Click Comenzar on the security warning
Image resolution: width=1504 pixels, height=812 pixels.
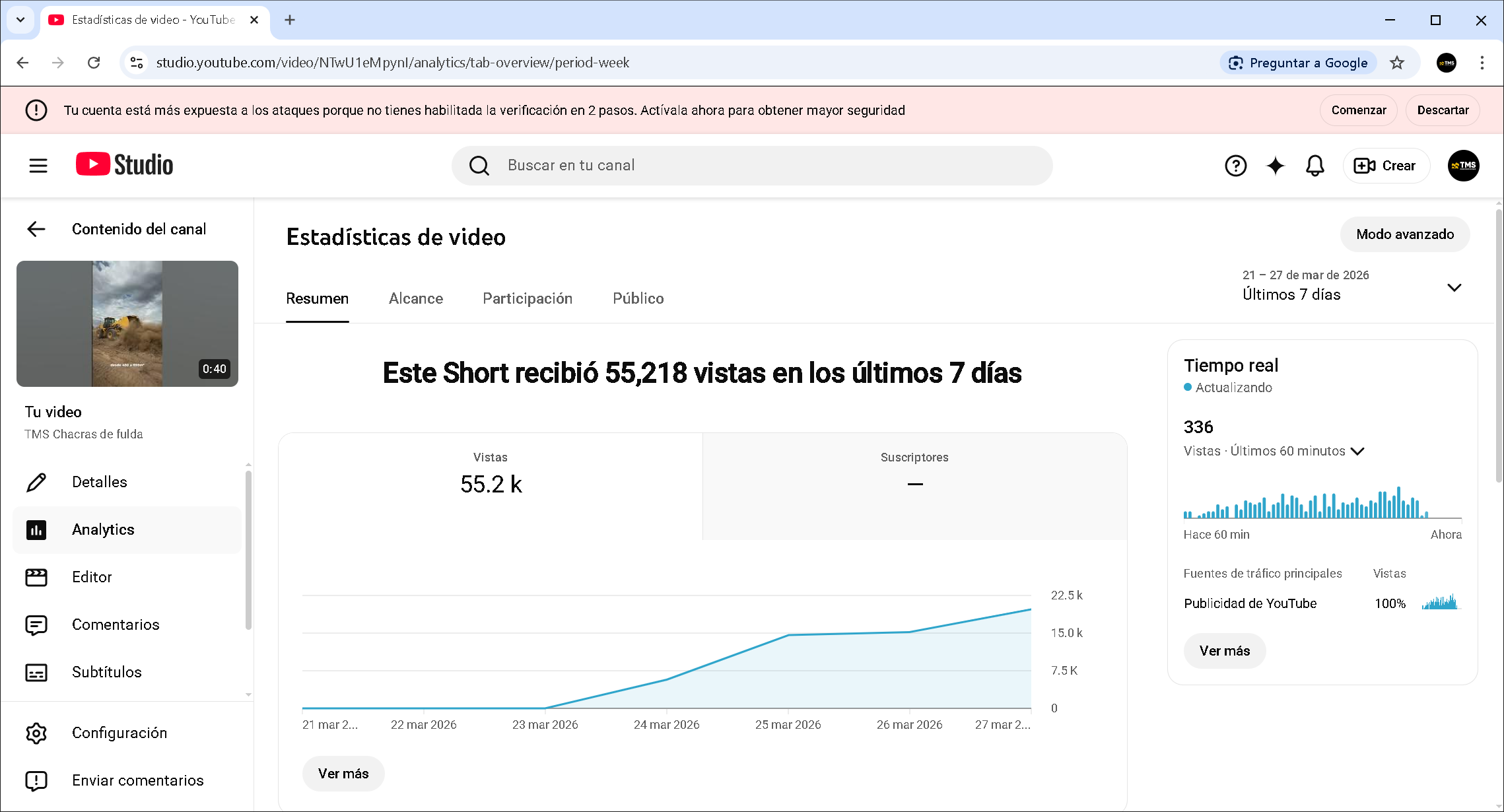1358,110
